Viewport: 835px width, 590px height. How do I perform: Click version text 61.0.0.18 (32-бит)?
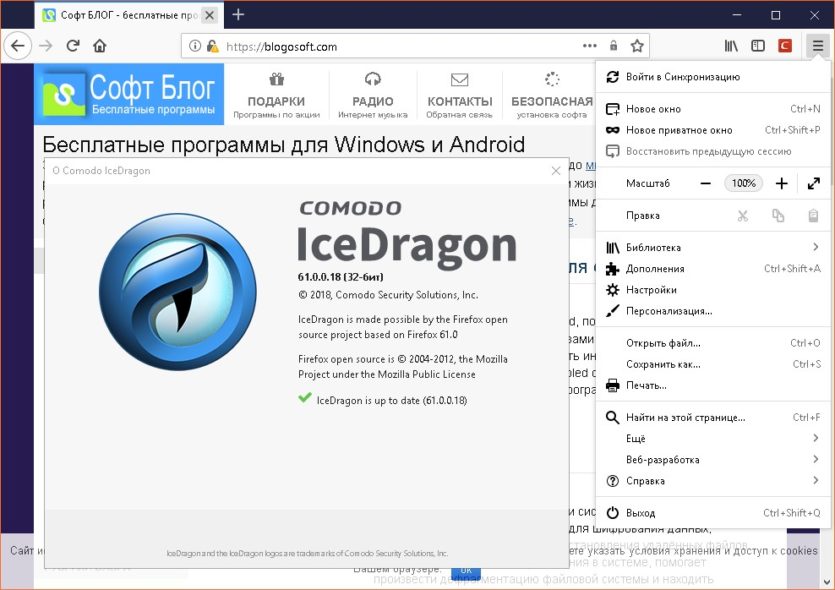point(341,277)
